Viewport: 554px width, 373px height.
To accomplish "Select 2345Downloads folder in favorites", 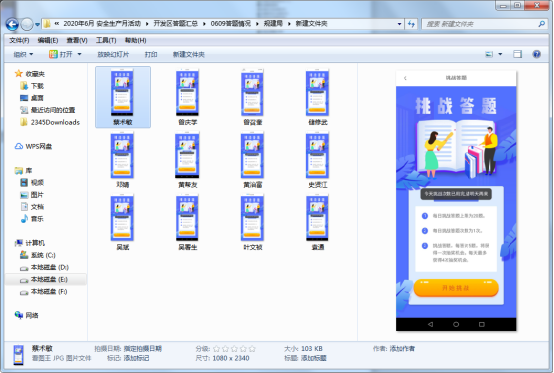I will pos(50,122).
